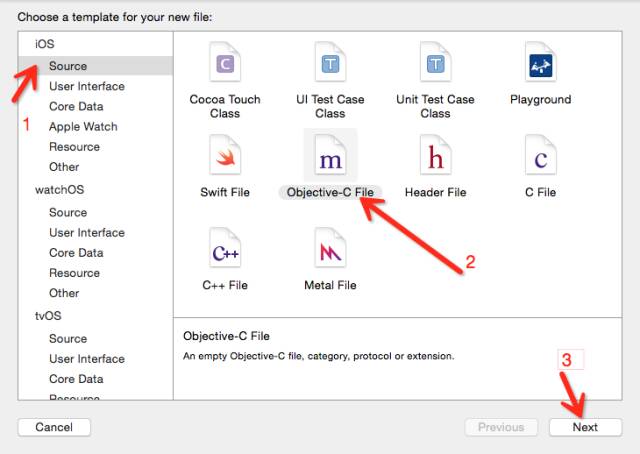Viewport: 640px width, 454px height.
Task: Click the watchOS section header
Action: [60, 189]
